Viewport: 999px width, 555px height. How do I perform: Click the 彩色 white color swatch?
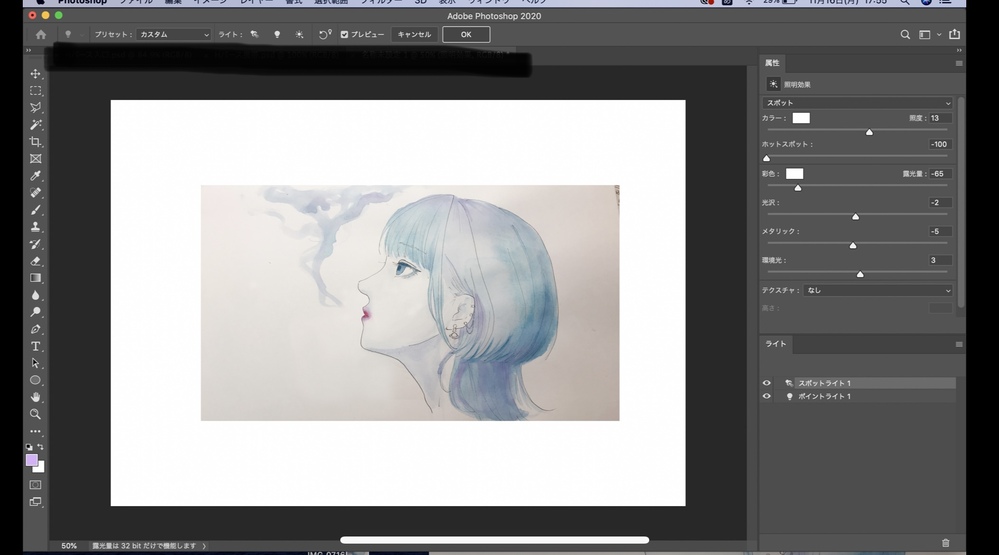click(x=794, y=174)
